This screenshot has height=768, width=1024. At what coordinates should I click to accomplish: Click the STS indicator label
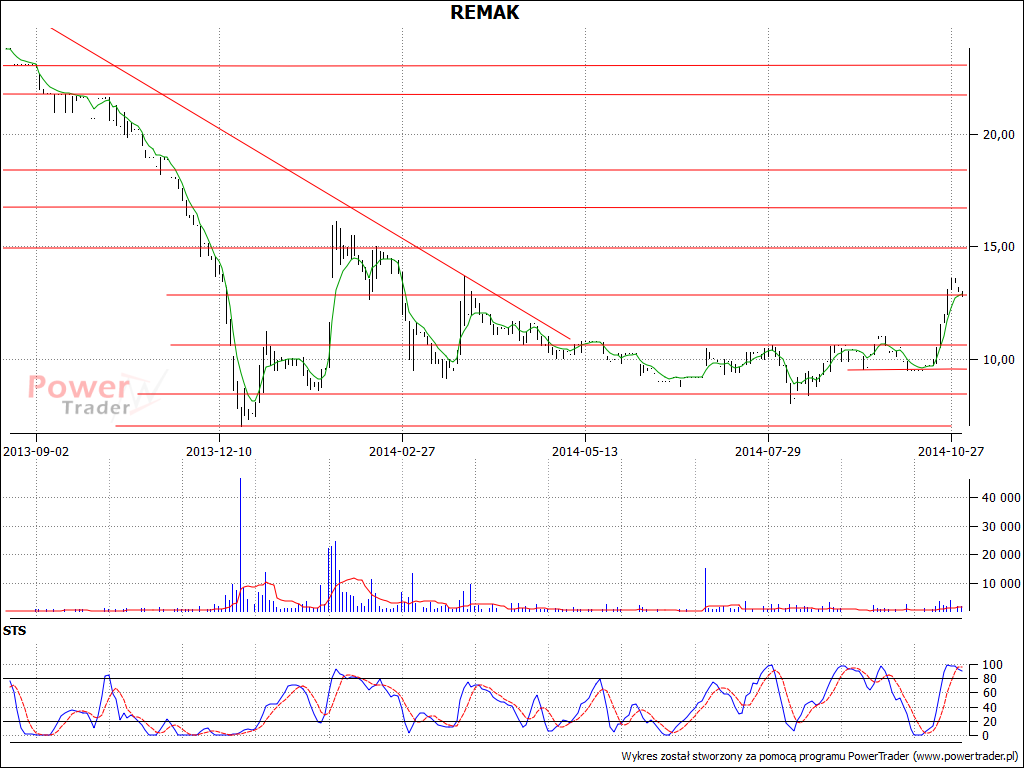point(14,631)
